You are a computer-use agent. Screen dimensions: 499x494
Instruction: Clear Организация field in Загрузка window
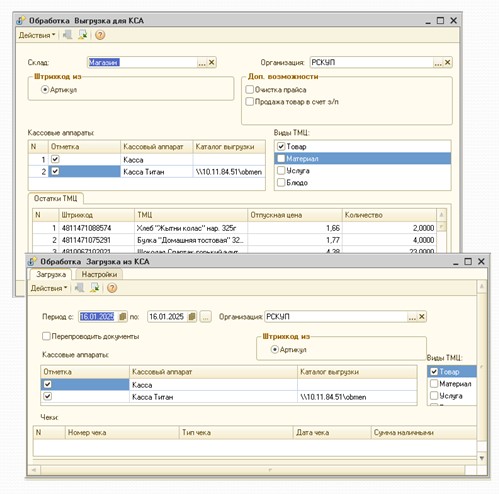coord(421,316)
